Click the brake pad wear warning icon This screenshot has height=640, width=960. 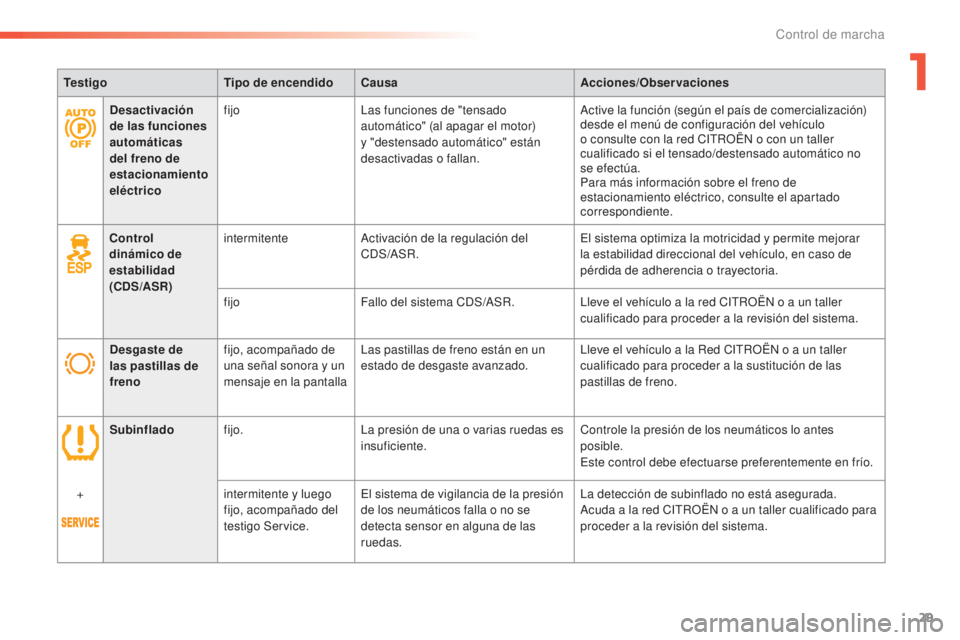click(80, 363)
